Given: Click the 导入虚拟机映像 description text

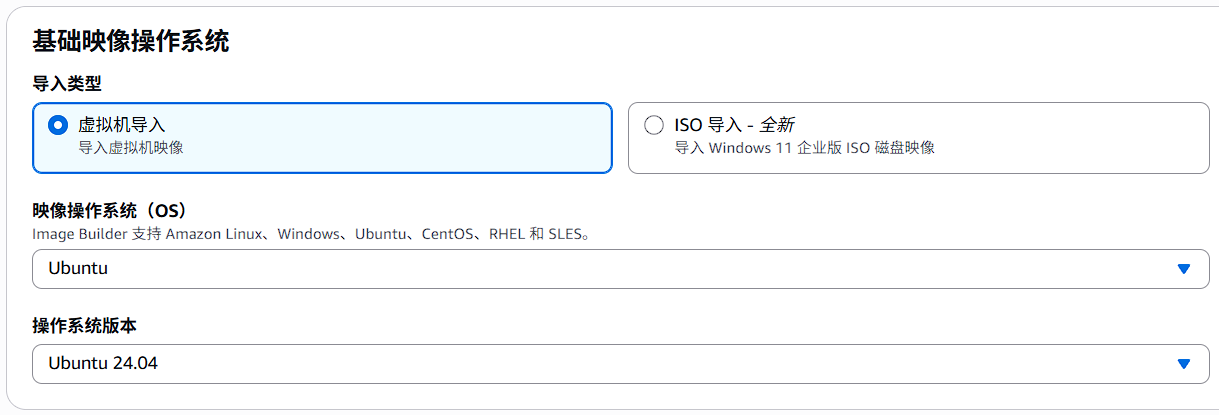Looking at the screenshot, I should (x=131, y=148).
